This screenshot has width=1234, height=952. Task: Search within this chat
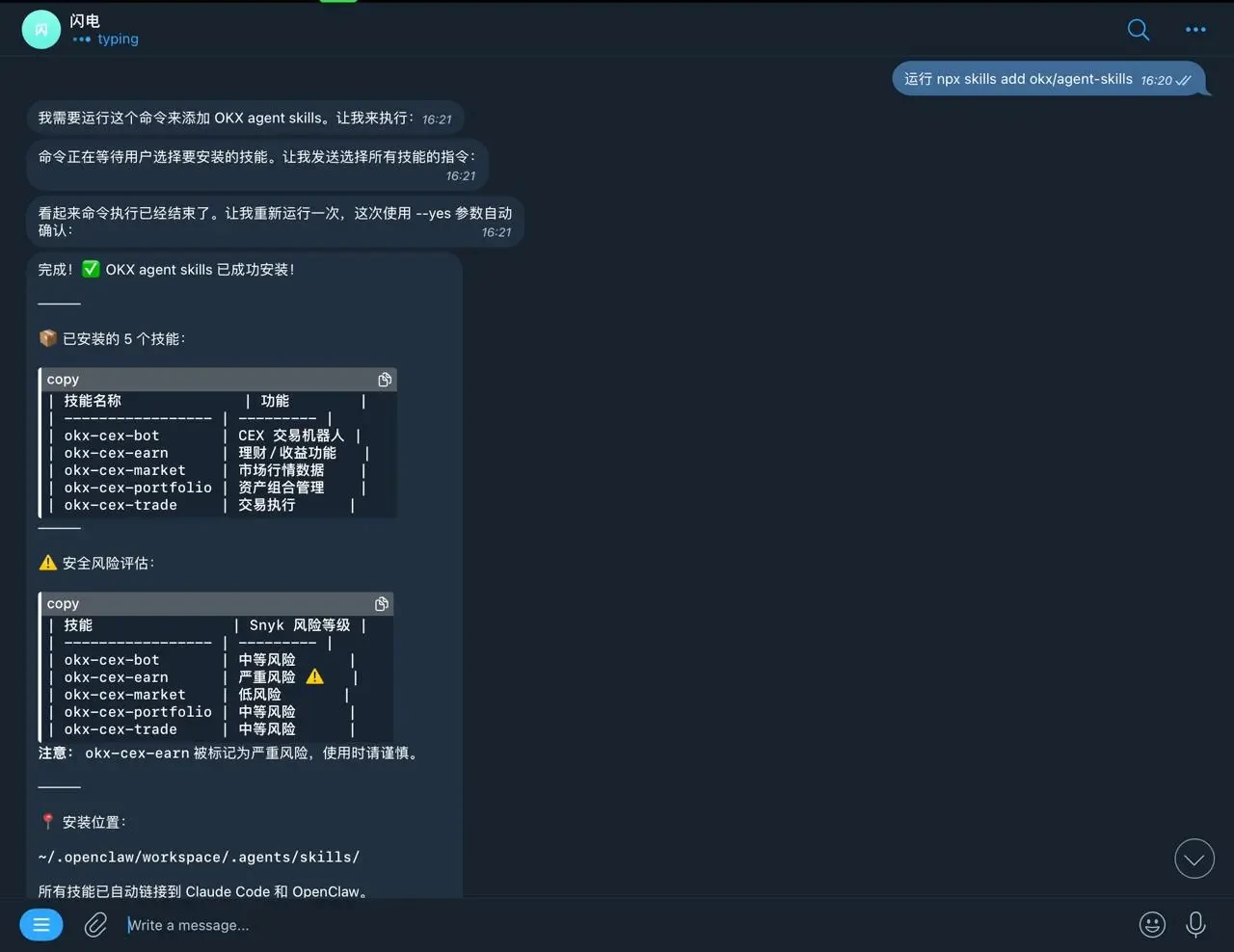[x=1139, y=30]
